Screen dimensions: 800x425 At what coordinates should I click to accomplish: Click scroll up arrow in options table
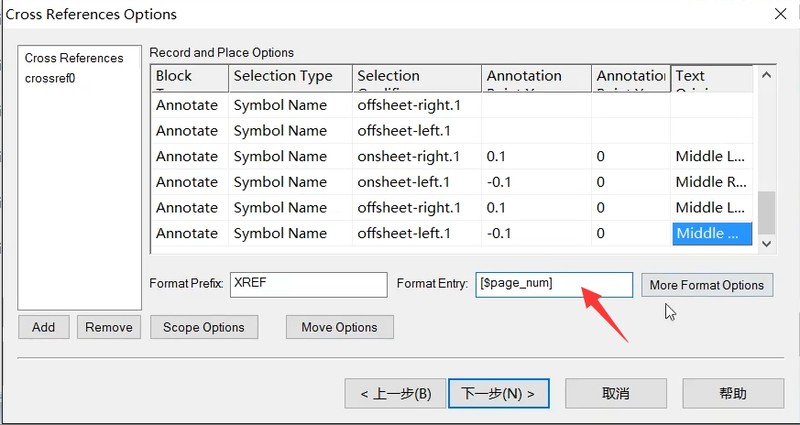click(x=766, y=76)
